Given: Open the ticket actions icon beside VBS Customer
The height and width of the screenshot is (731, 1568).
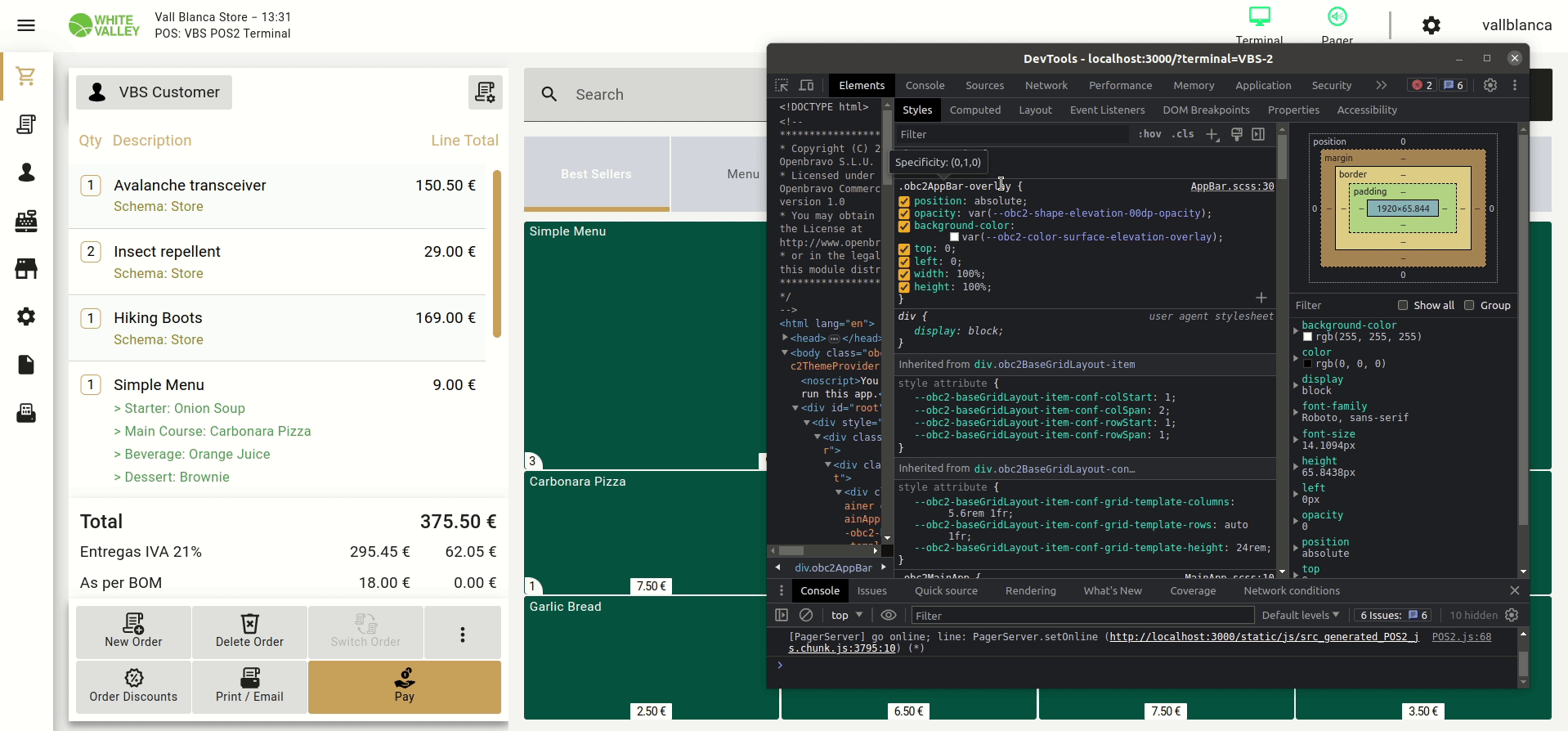Looking at the screenshot, I should click(485, 92).
